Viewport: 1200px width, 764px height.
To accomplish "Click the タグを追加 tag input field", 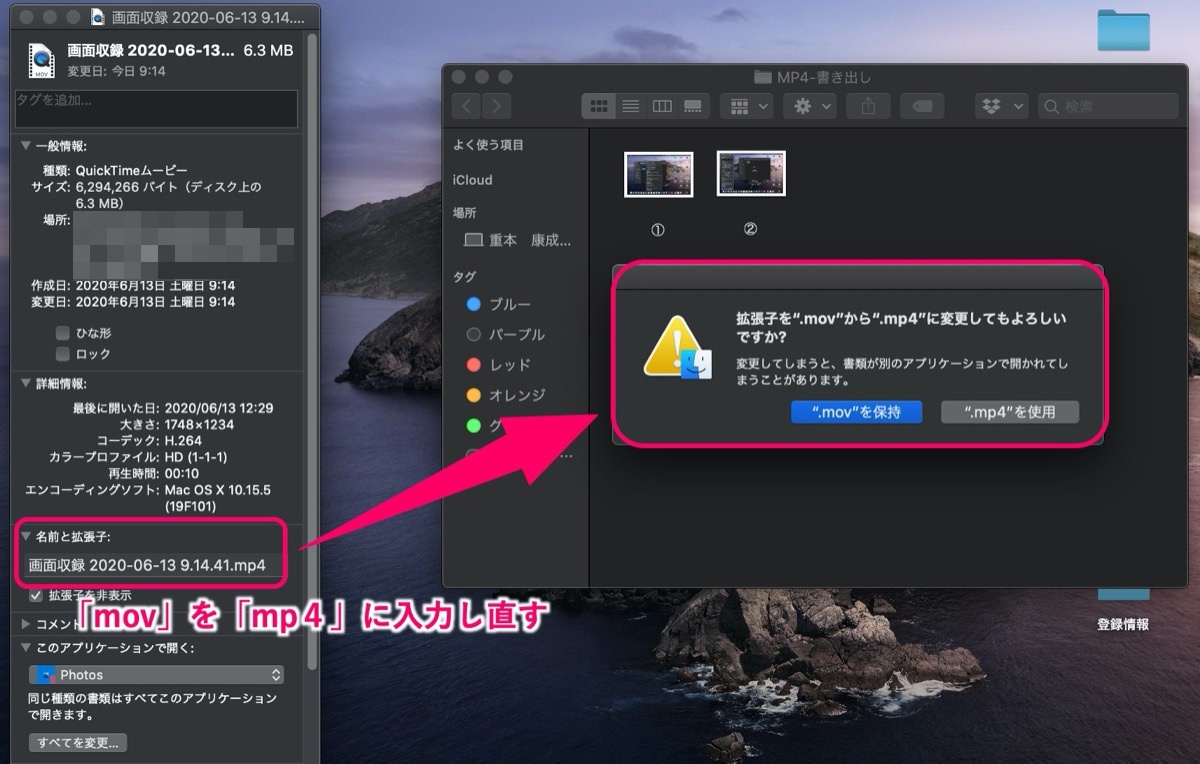I will click(x=155, y=108).
